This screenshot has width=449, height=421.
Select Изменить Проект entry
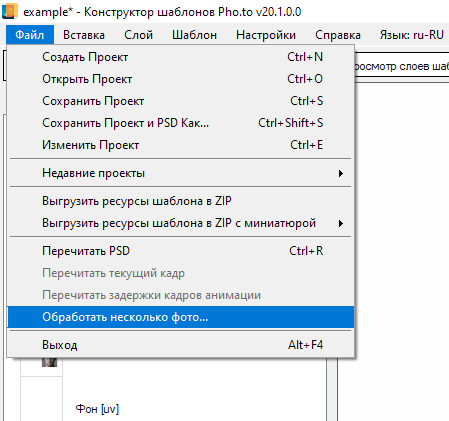coord(180,145)
